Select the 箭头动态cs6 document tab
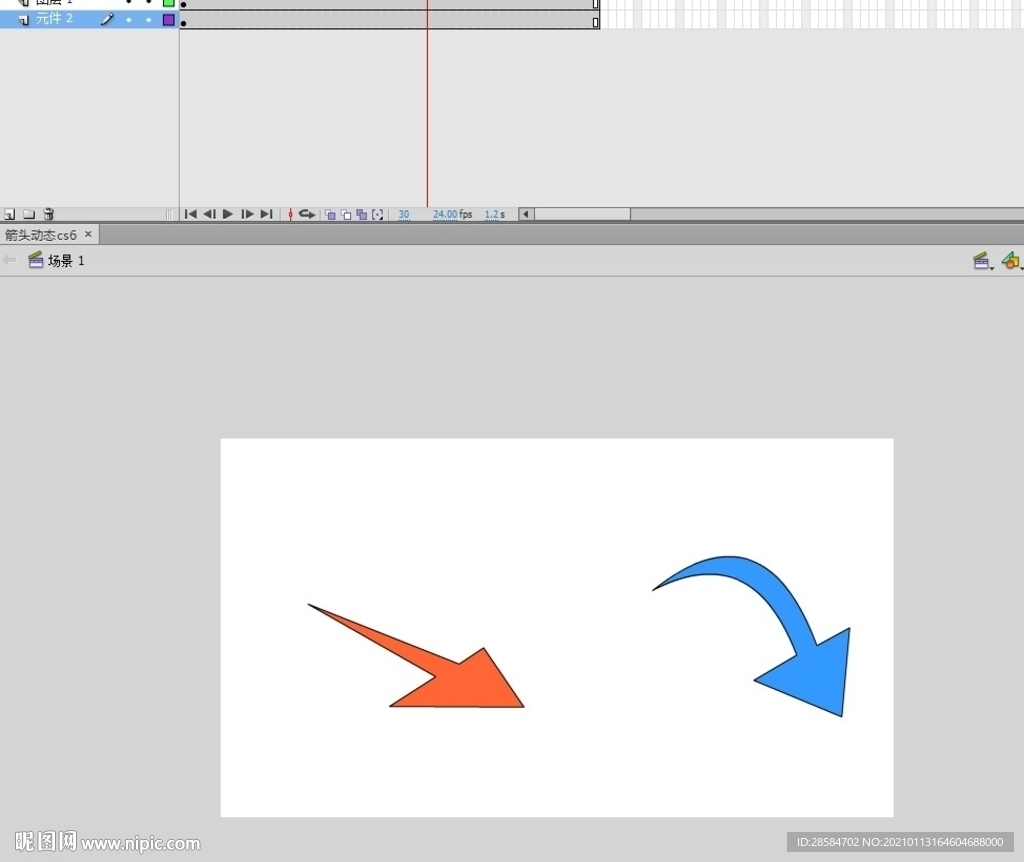 click(41, 235)
